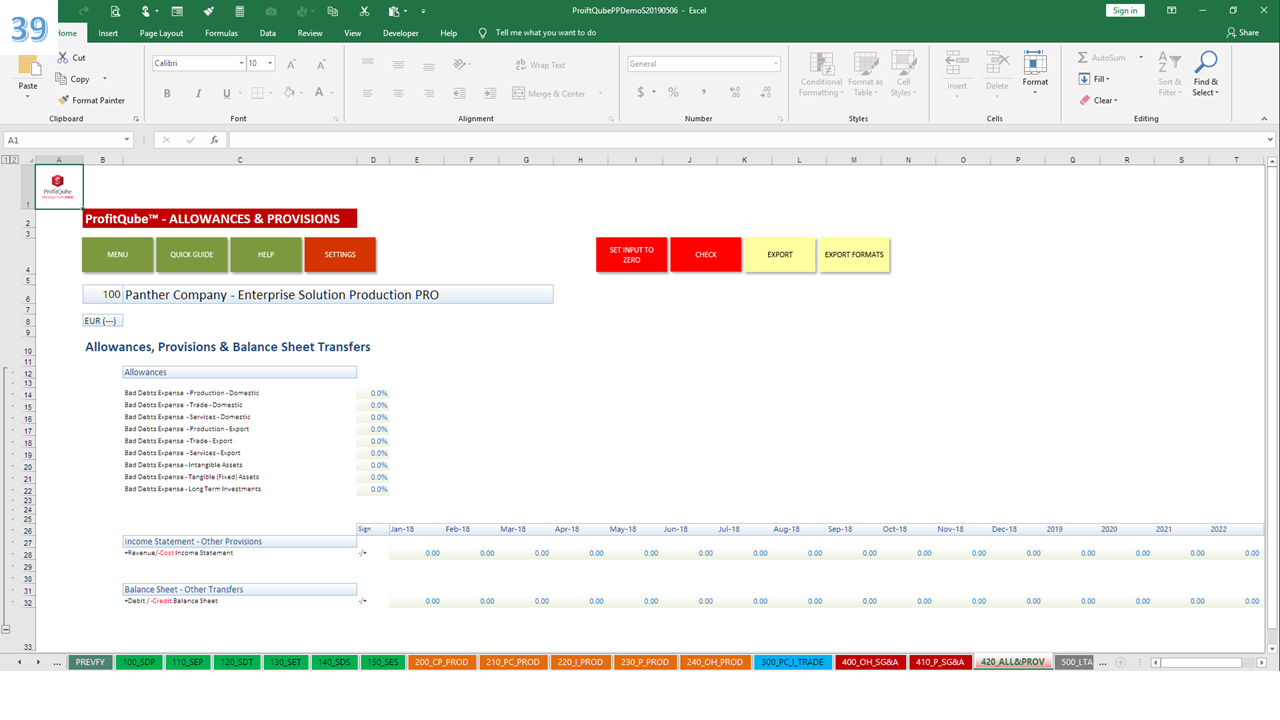This screenshot has width=1280, height=720.
Task: Toggle align left for cell text
Action: 367,93
